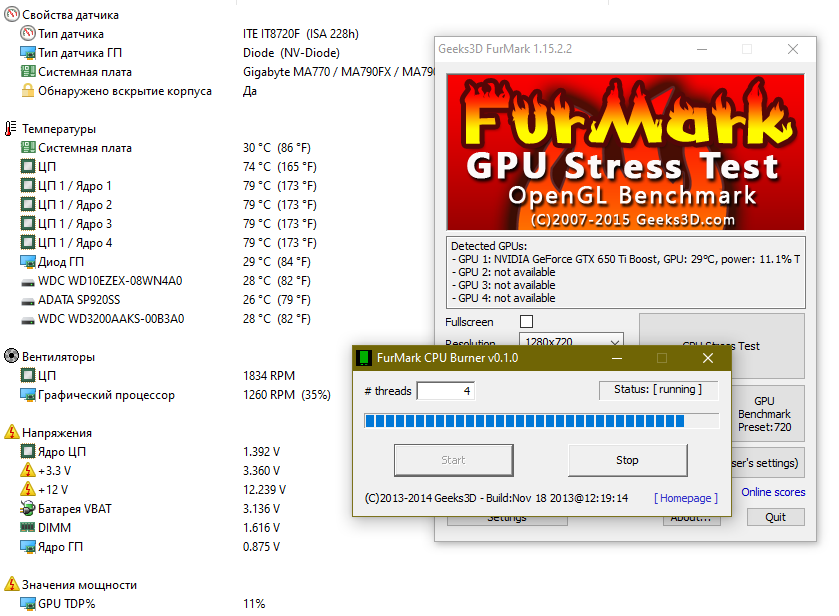839x616 pixels.
Task: Select the Обнаружено вскрытие корпуса row label
Action: 125,91
